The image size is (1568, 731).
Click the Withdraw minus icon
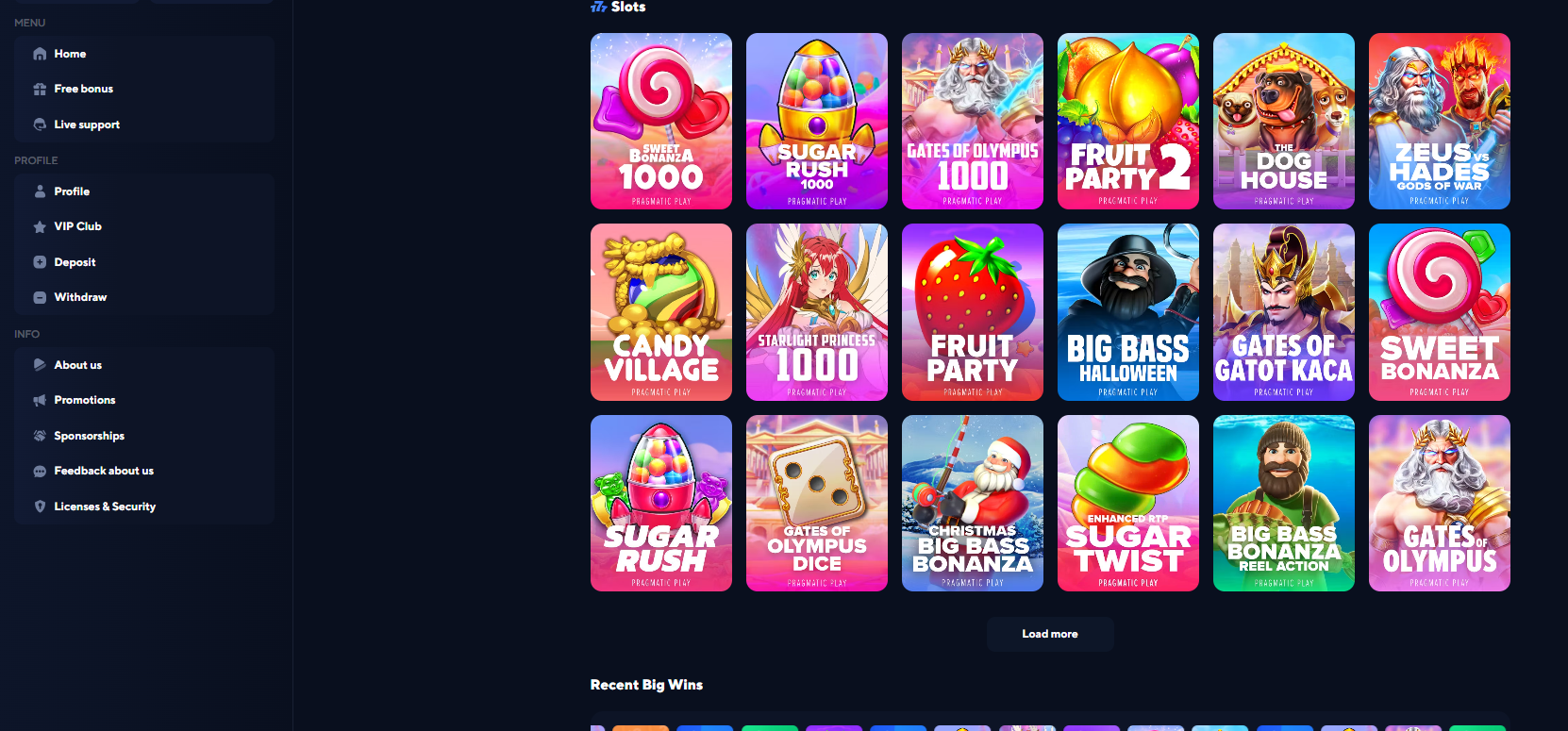click(40, 297)
